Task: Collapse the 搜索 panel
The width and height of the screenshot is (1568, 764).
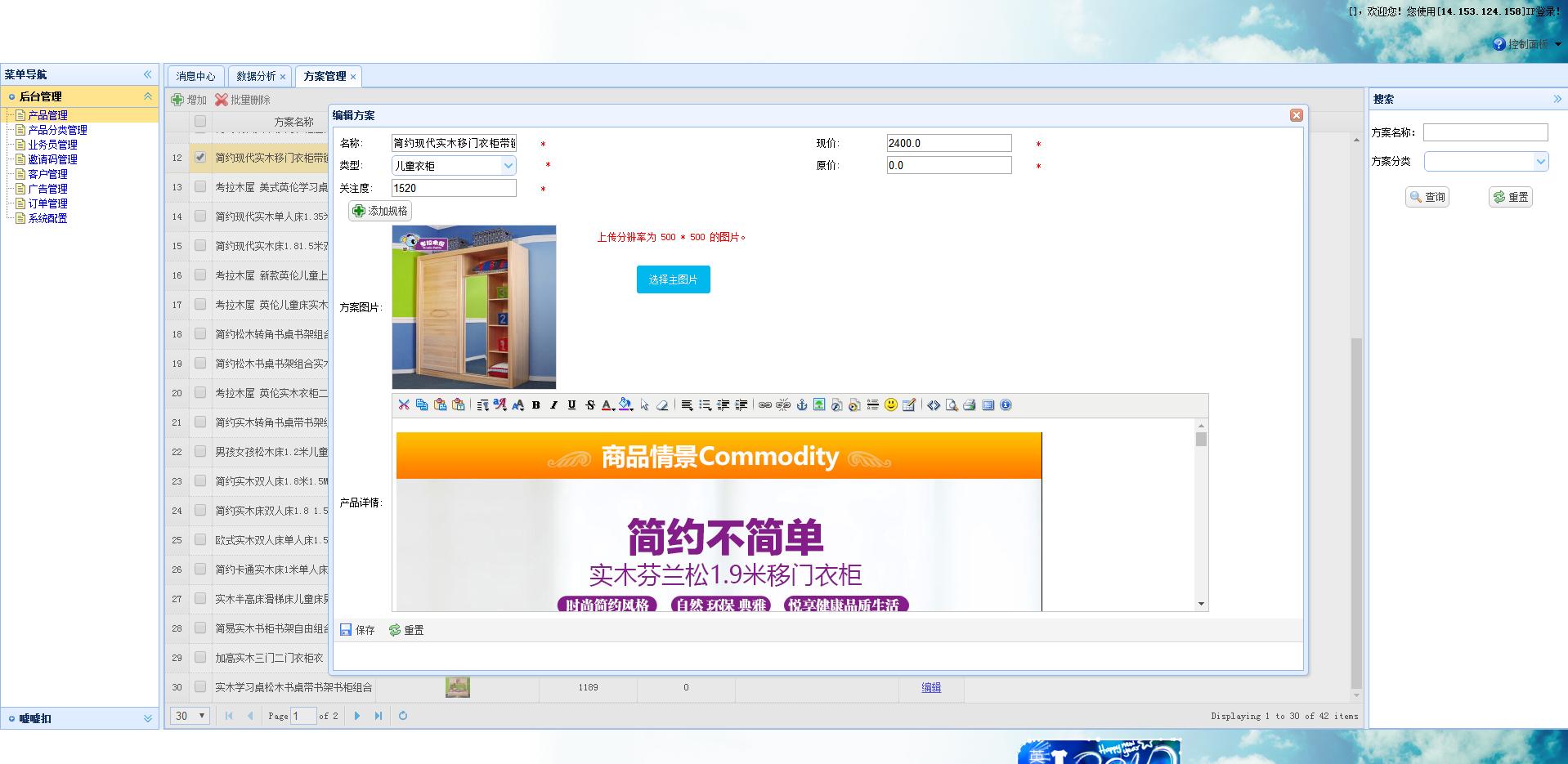Action: pos(1557,99)
